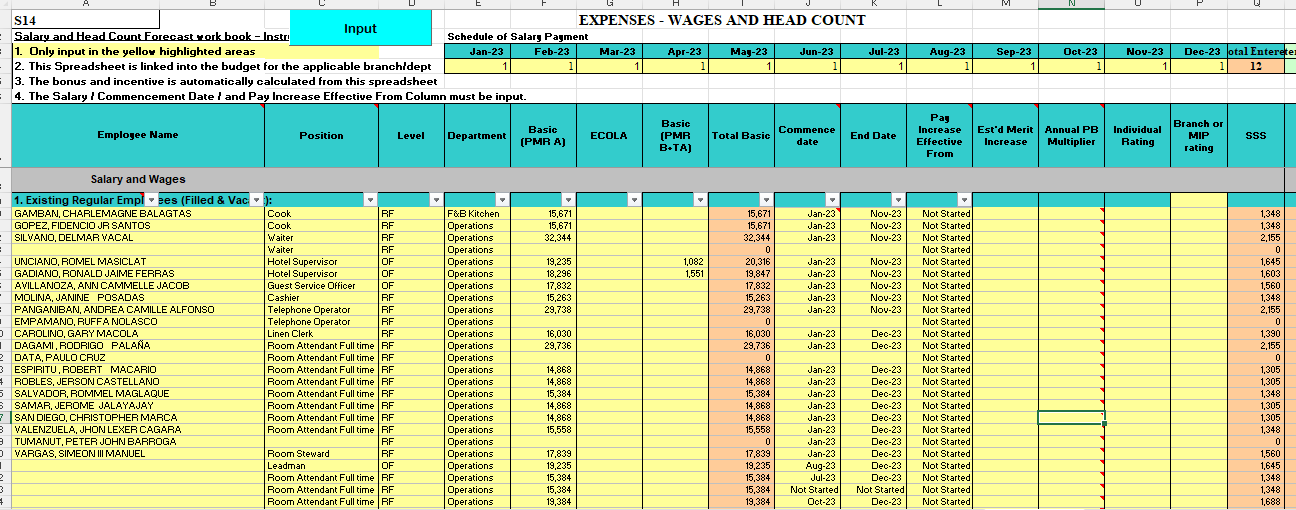The width and height of the screenshot is (1296, 510).
Task: Click the Leadman position cell
Action: point(321,466)
